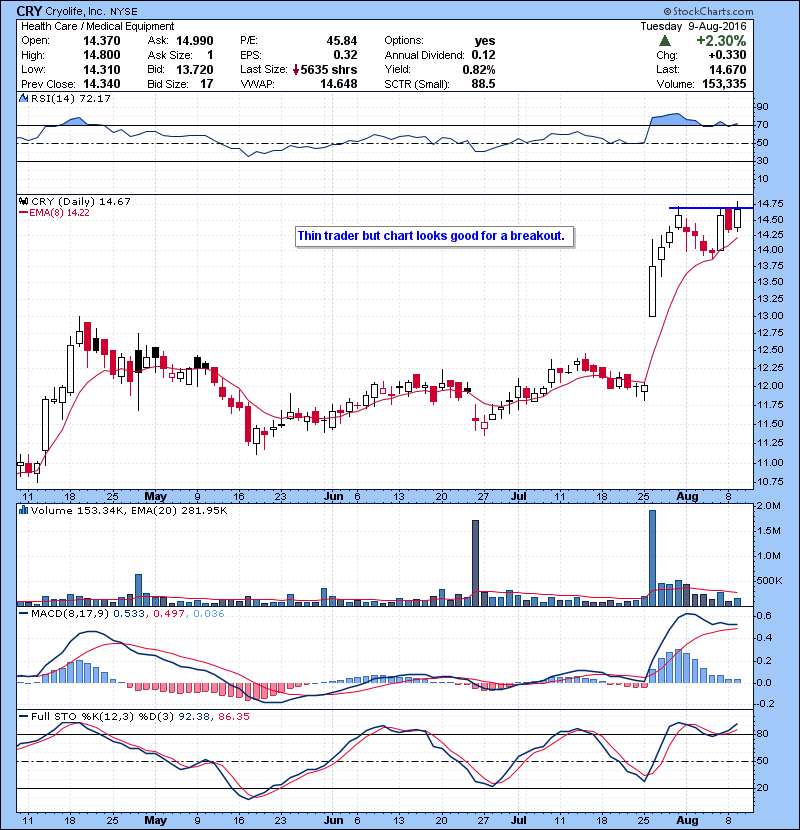The image size is (800, 830).
Task: Click the red down-arrow beside Last Size
Action: tap(296, 69)
